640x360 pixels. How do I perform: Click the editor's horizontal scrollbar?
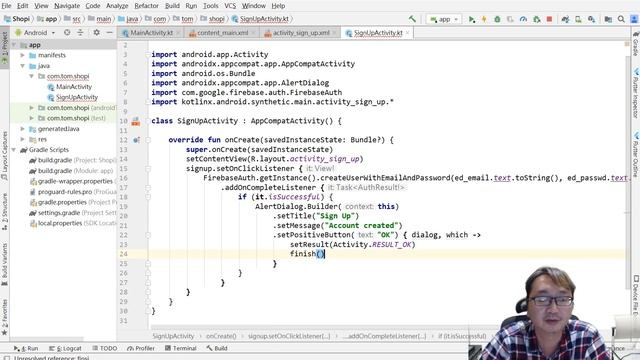point(310,327)
